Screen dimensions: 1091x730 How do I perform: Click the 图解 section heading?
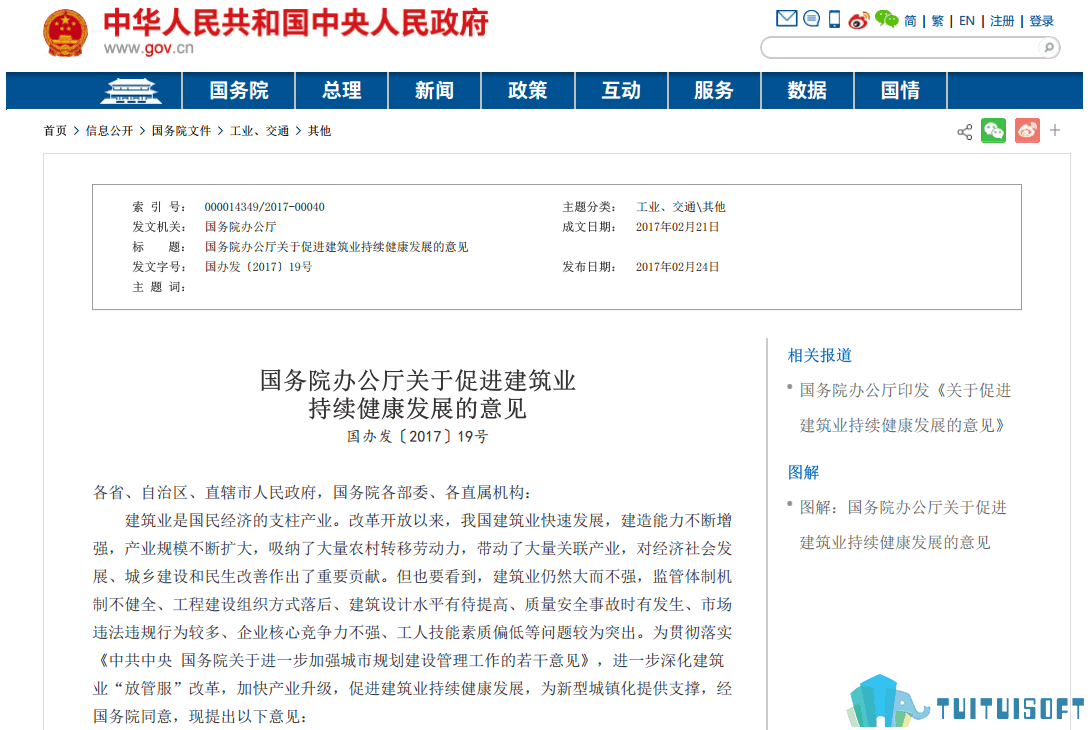pos(803,473)
